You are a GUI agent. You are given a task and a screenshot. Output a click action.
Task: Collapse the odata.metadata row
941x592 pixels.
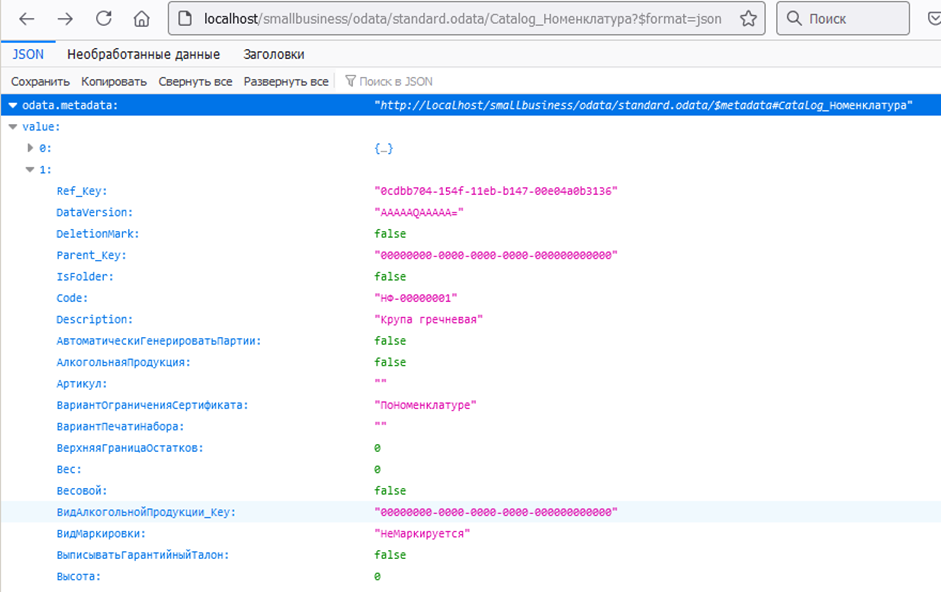tap(12, 105)
